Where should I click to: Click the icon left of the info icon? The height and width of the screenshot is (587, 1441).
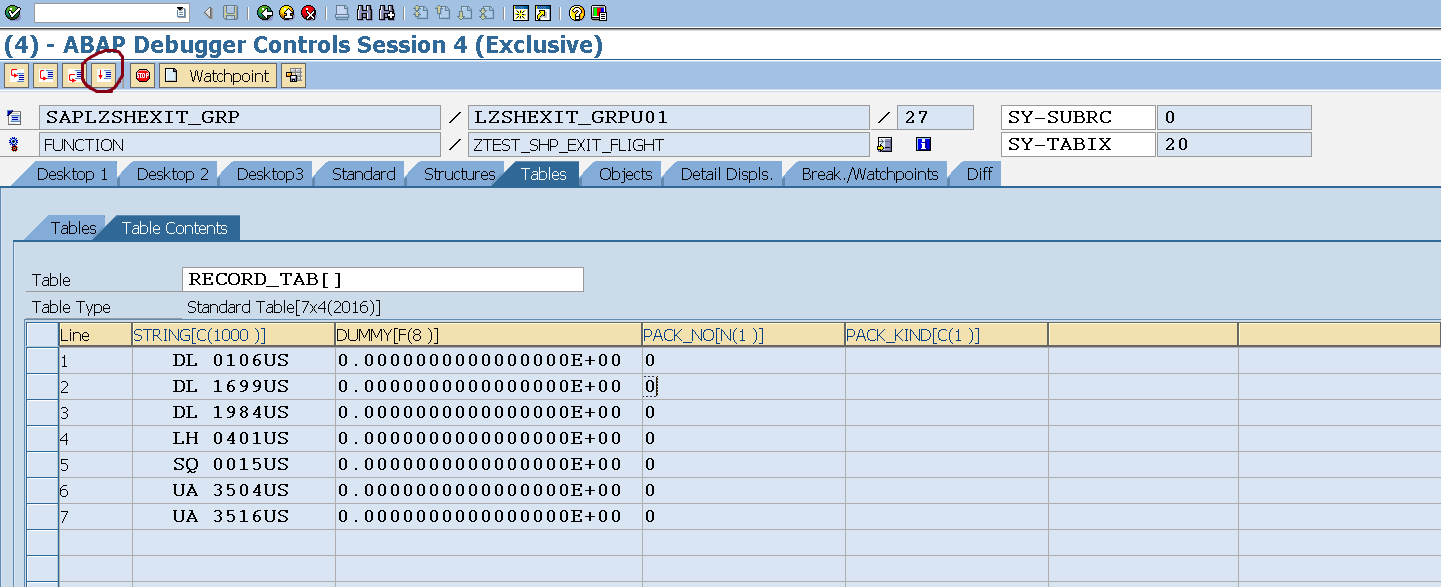(x=885, y=144)
